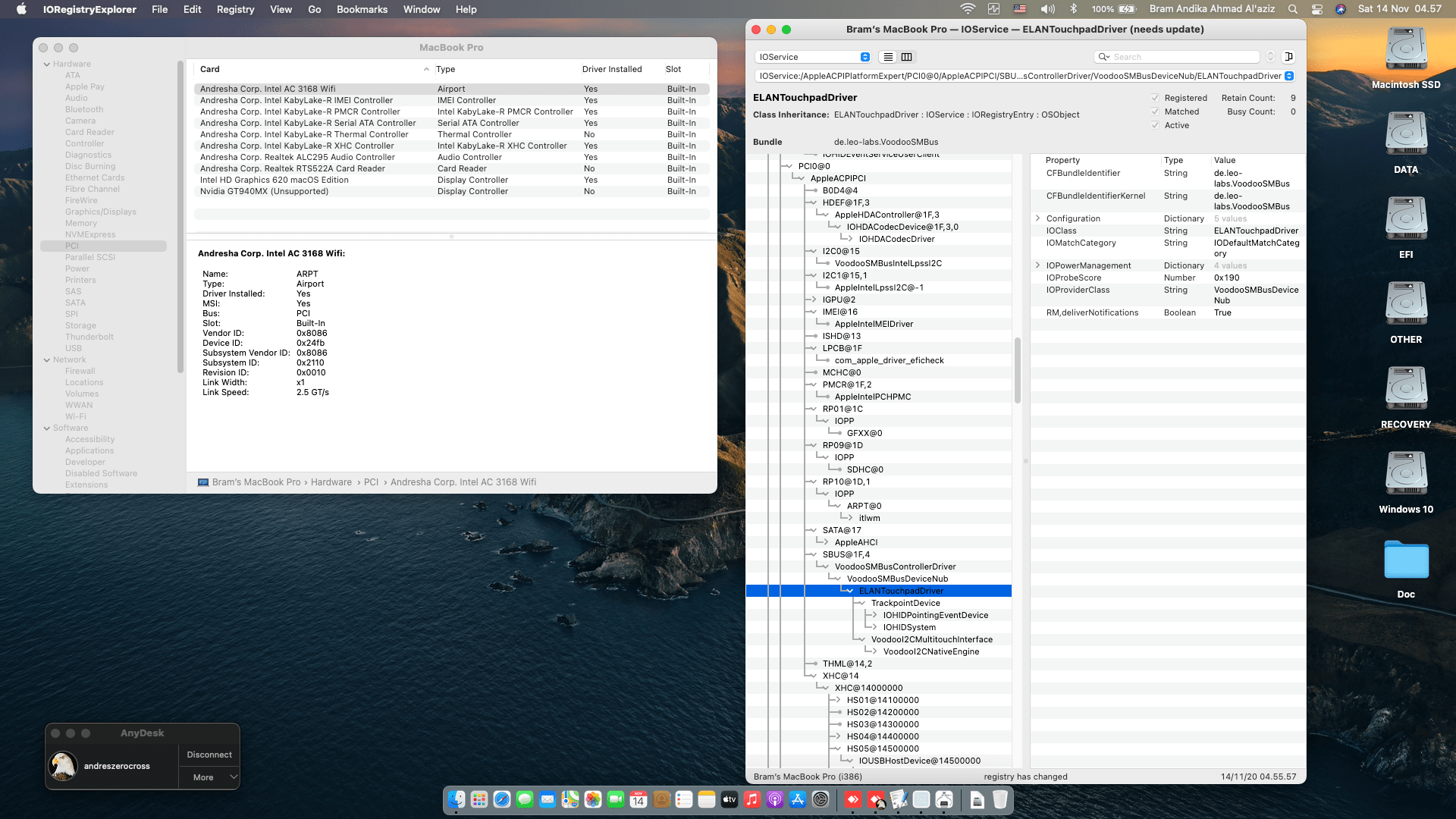Click Spotlight search icon in menu bar
Screen dimensions: 1456x819
coord(1293,9)
